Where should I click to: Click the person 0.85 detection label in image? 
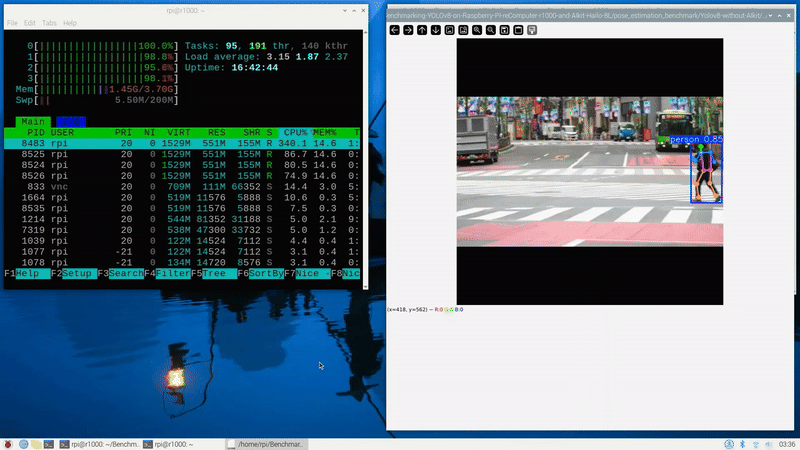coord(696,139)
